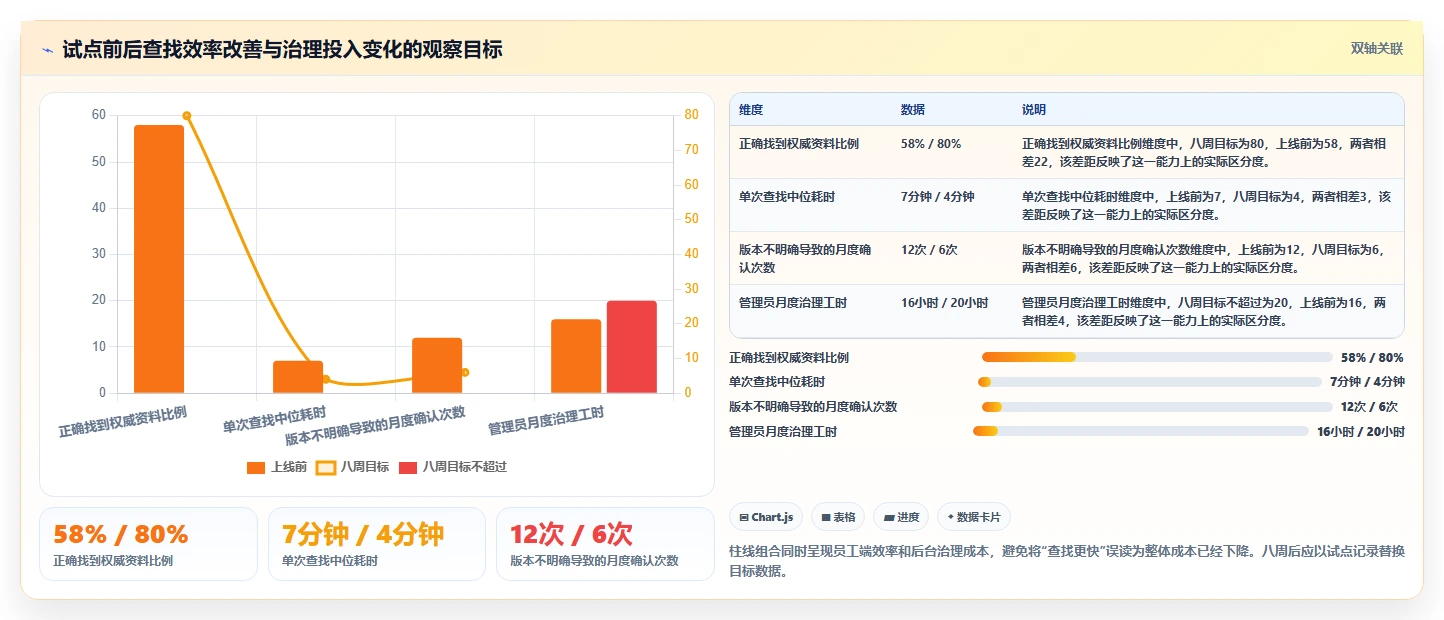Open the 58% / 80% data card

148,544
